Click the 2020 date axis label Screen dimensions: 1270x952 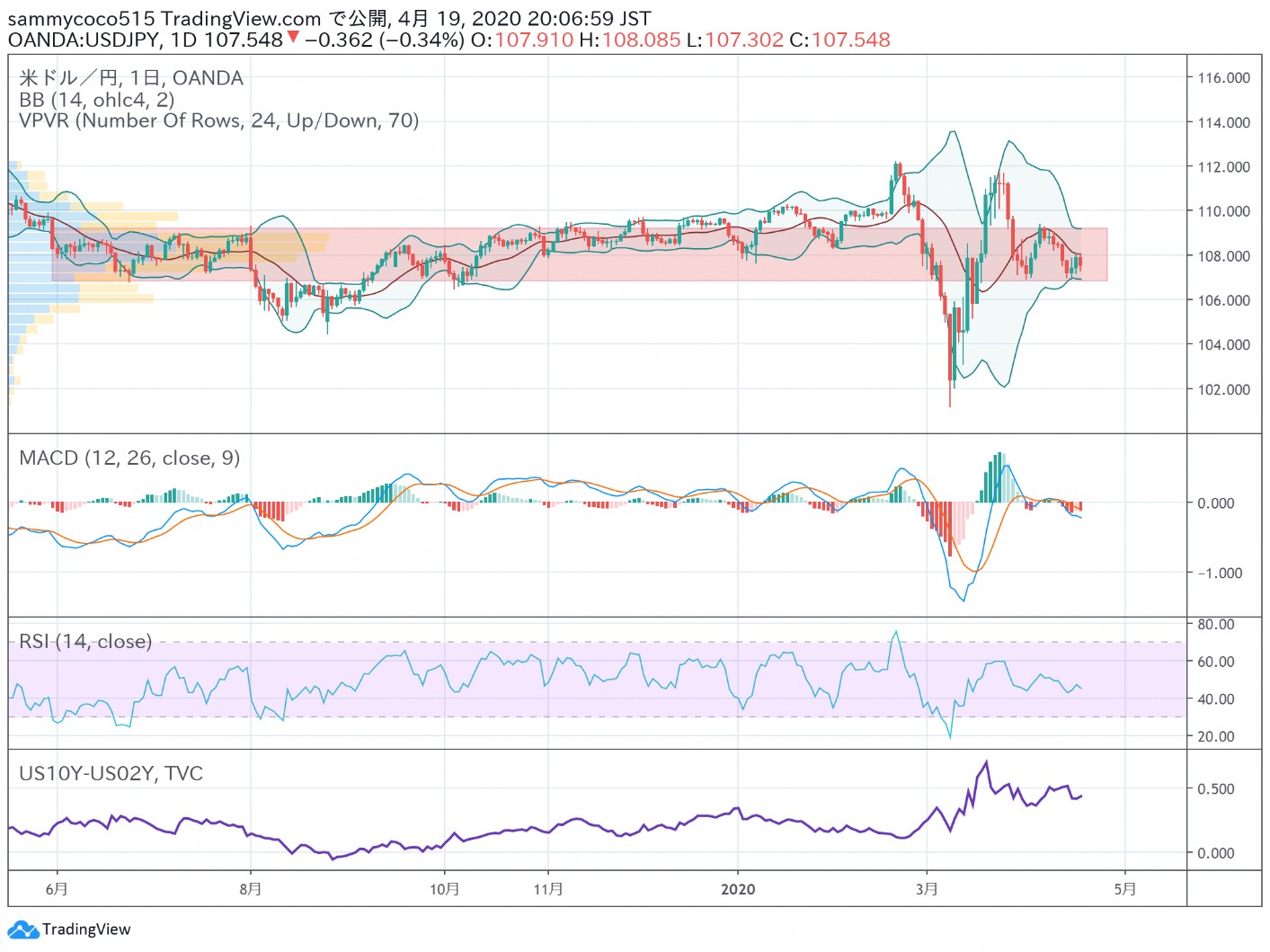(738, 889)
